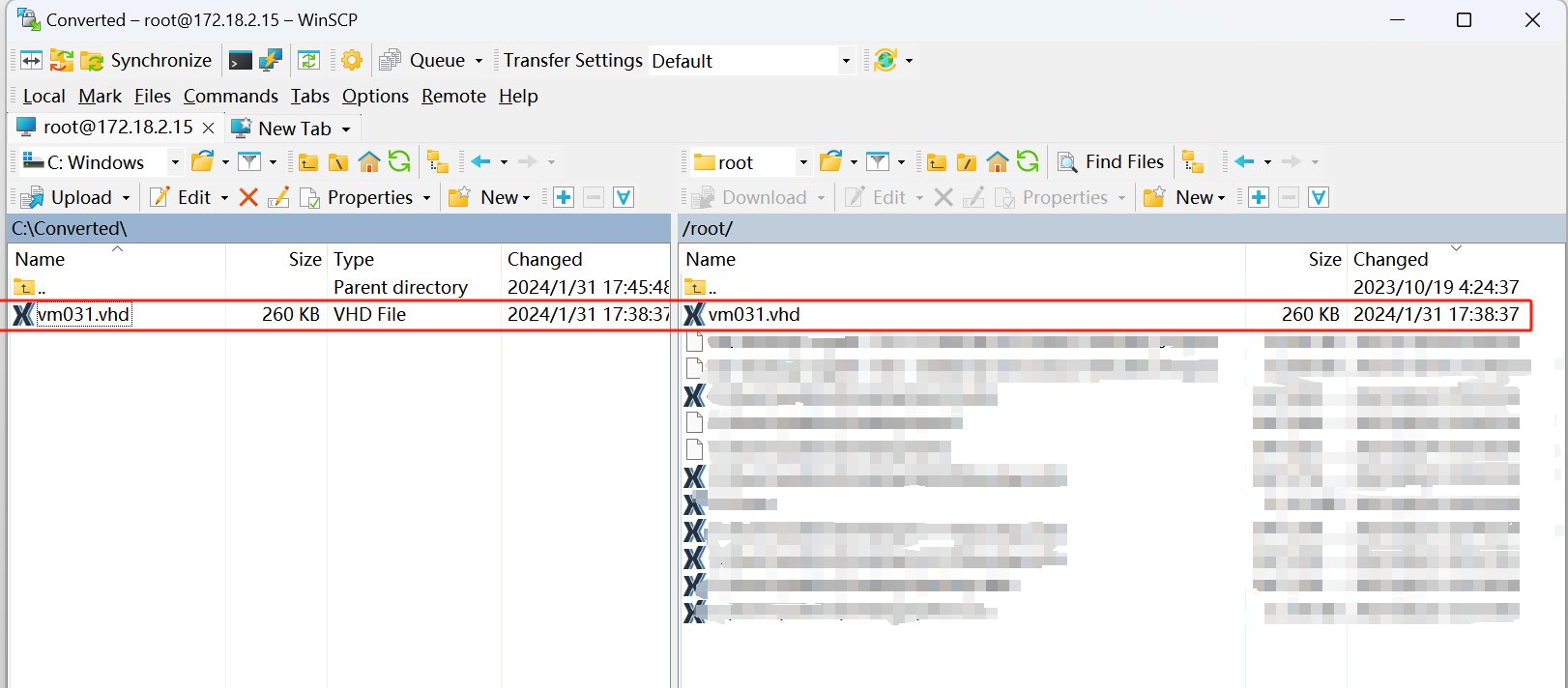Open the Help menu
Screen dimensions: 1568x688
[518, 96]
